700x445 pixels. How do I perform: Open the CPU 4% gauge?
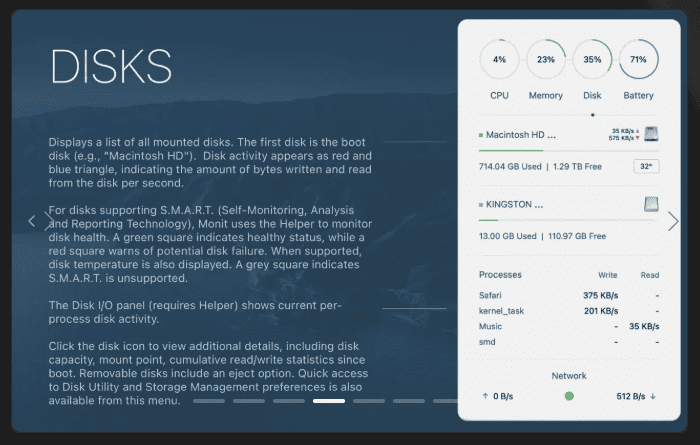pos(499,59)
